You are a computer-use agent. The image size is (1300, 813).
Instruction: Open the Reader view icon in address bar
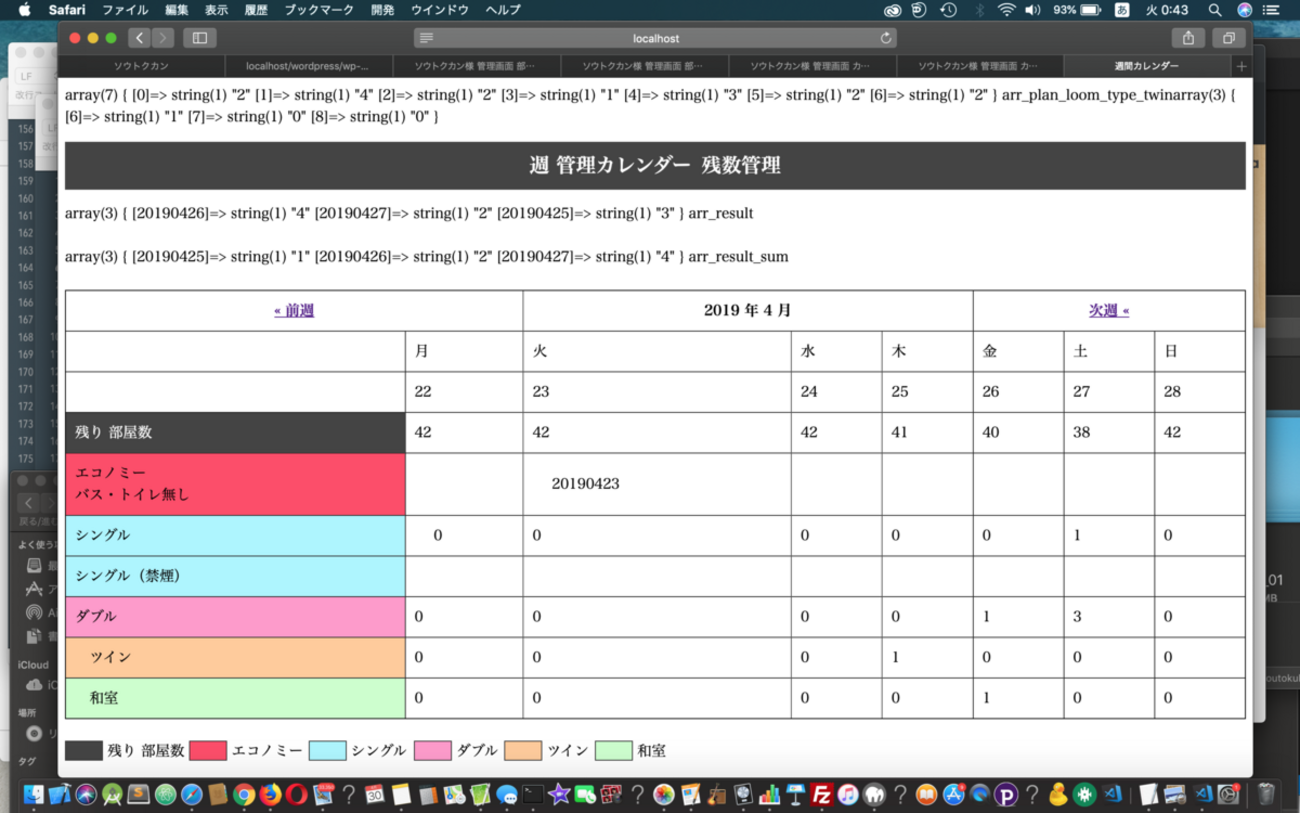pyautogui.click(x=427, y=38)
